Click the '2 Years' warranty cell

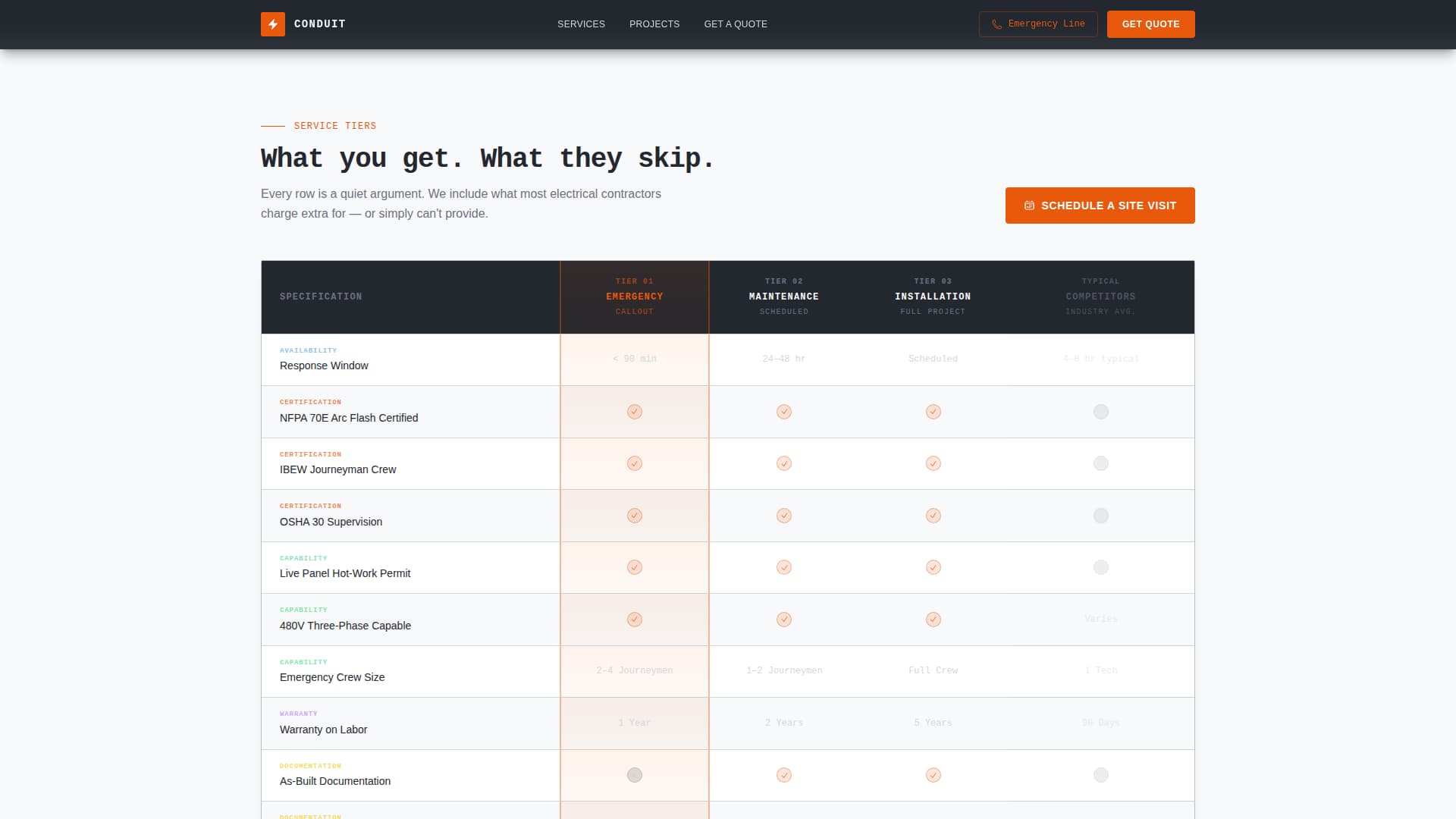coord(784,723)
